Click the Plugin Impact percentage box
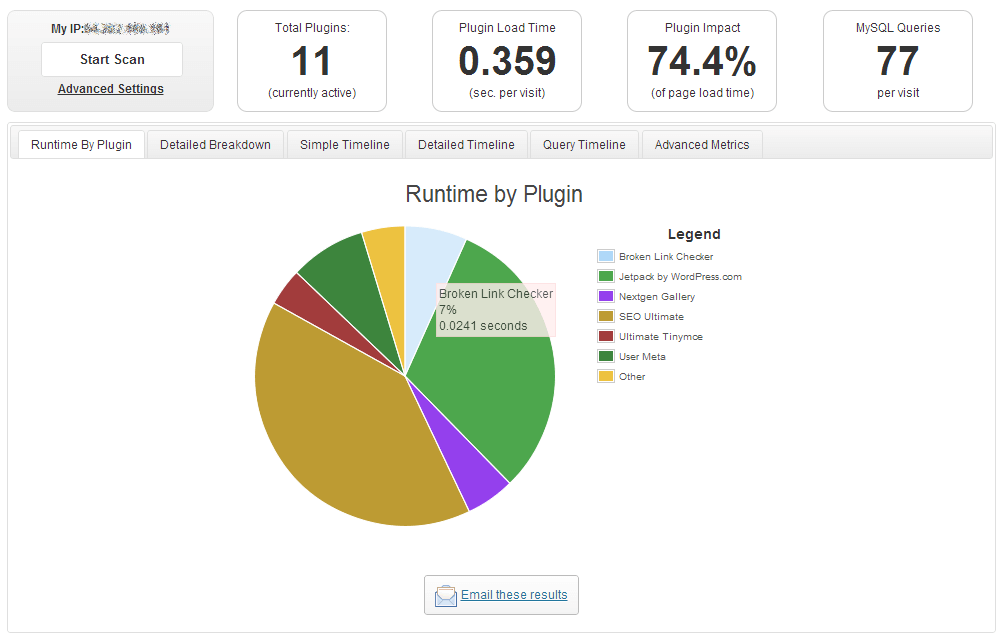Image resolution: width=1006 pixels, height=638 pixels. pyautogui.click(x=701, y=60)
